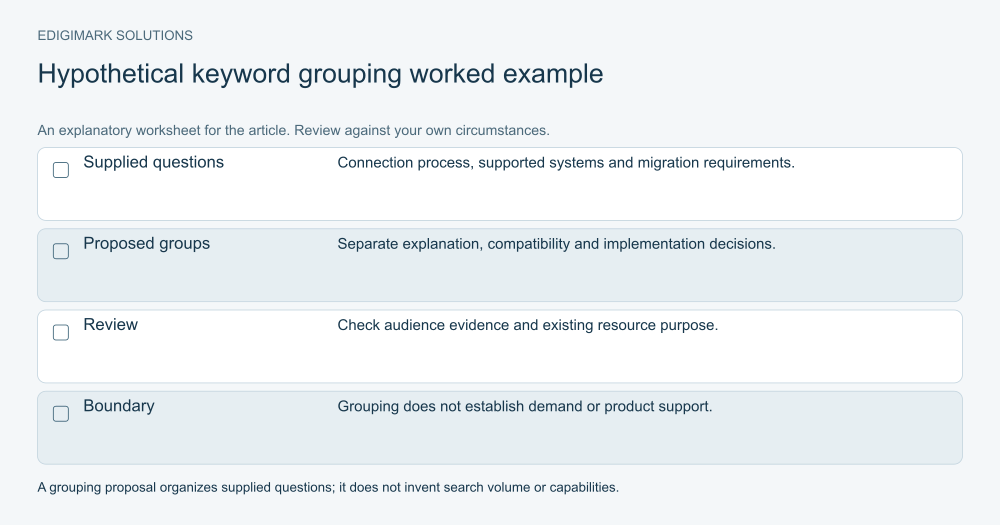Check the Supplied questions checkbox

click(x=61, y=170)
